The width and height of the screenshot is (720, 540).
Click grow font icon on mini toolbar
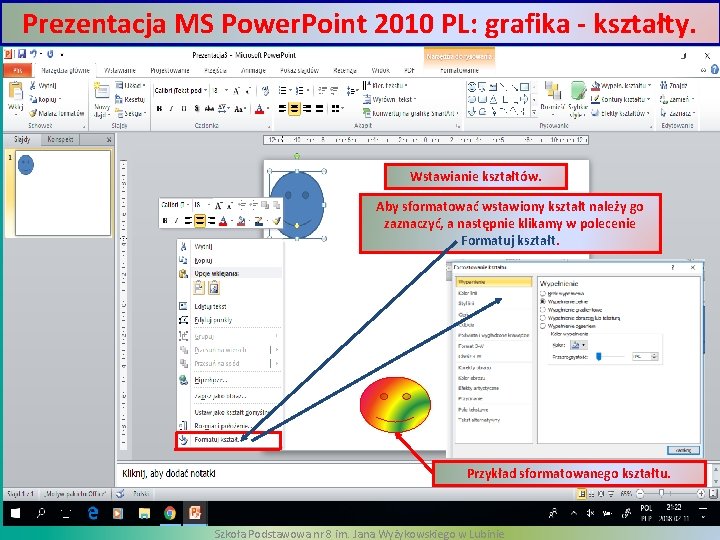tap(219, 205)
